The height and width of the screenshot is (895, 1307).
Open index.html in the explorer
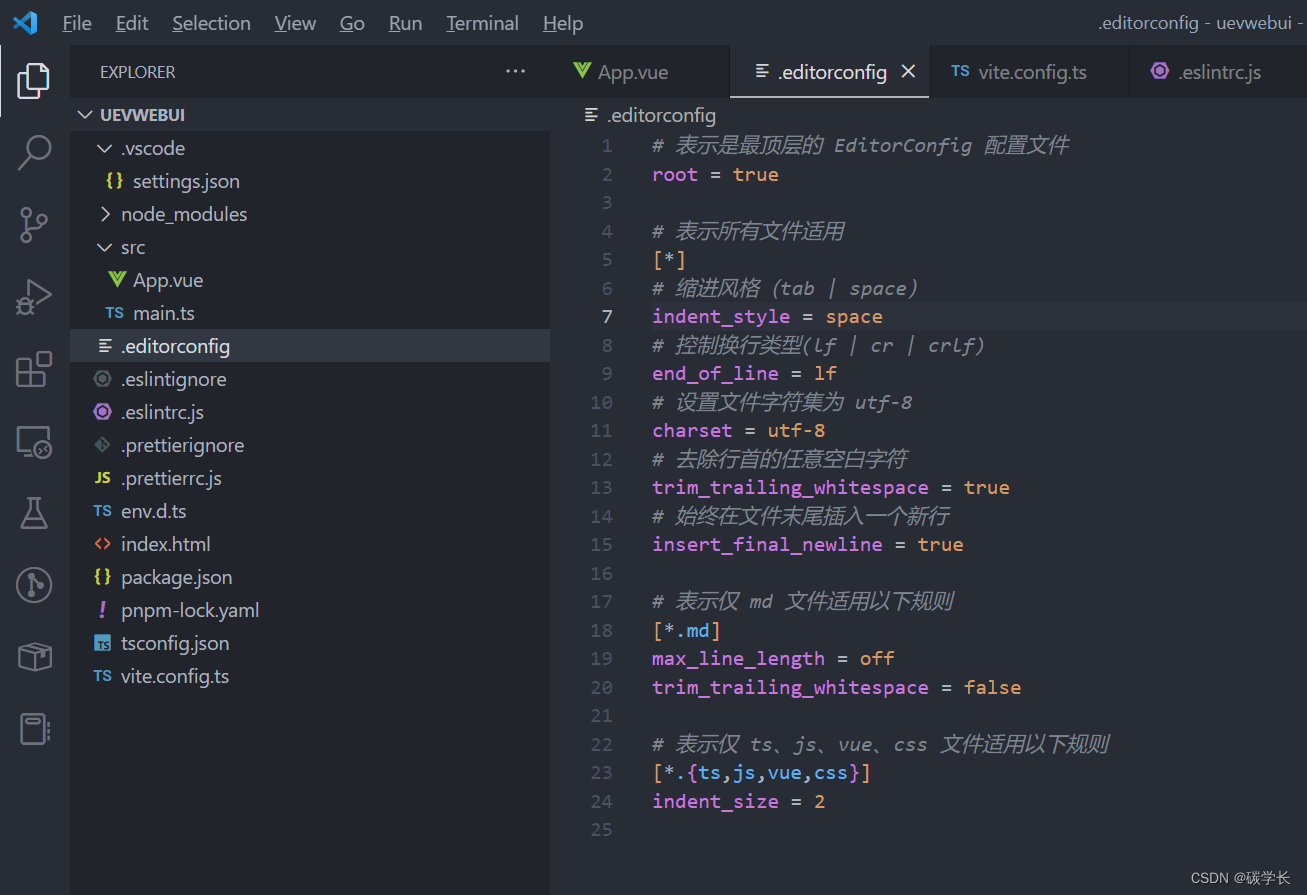[x=310, y=544]
